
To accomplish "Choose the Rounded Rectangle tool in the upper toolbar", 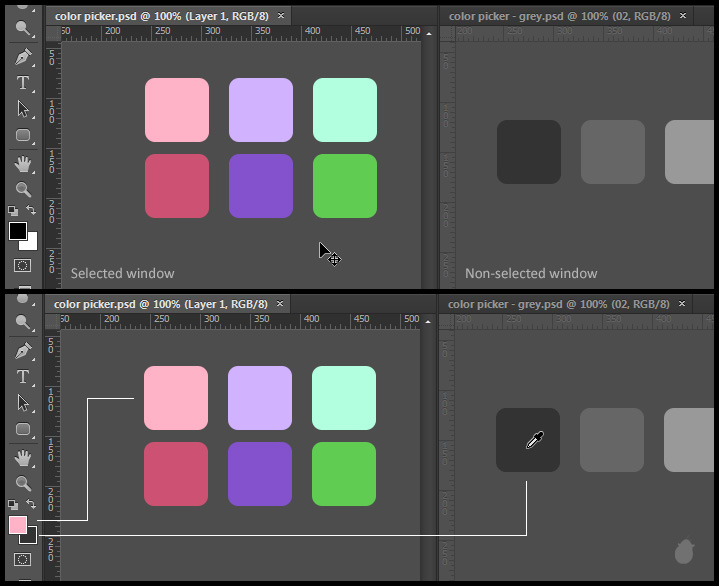I will tap(22, 135).
